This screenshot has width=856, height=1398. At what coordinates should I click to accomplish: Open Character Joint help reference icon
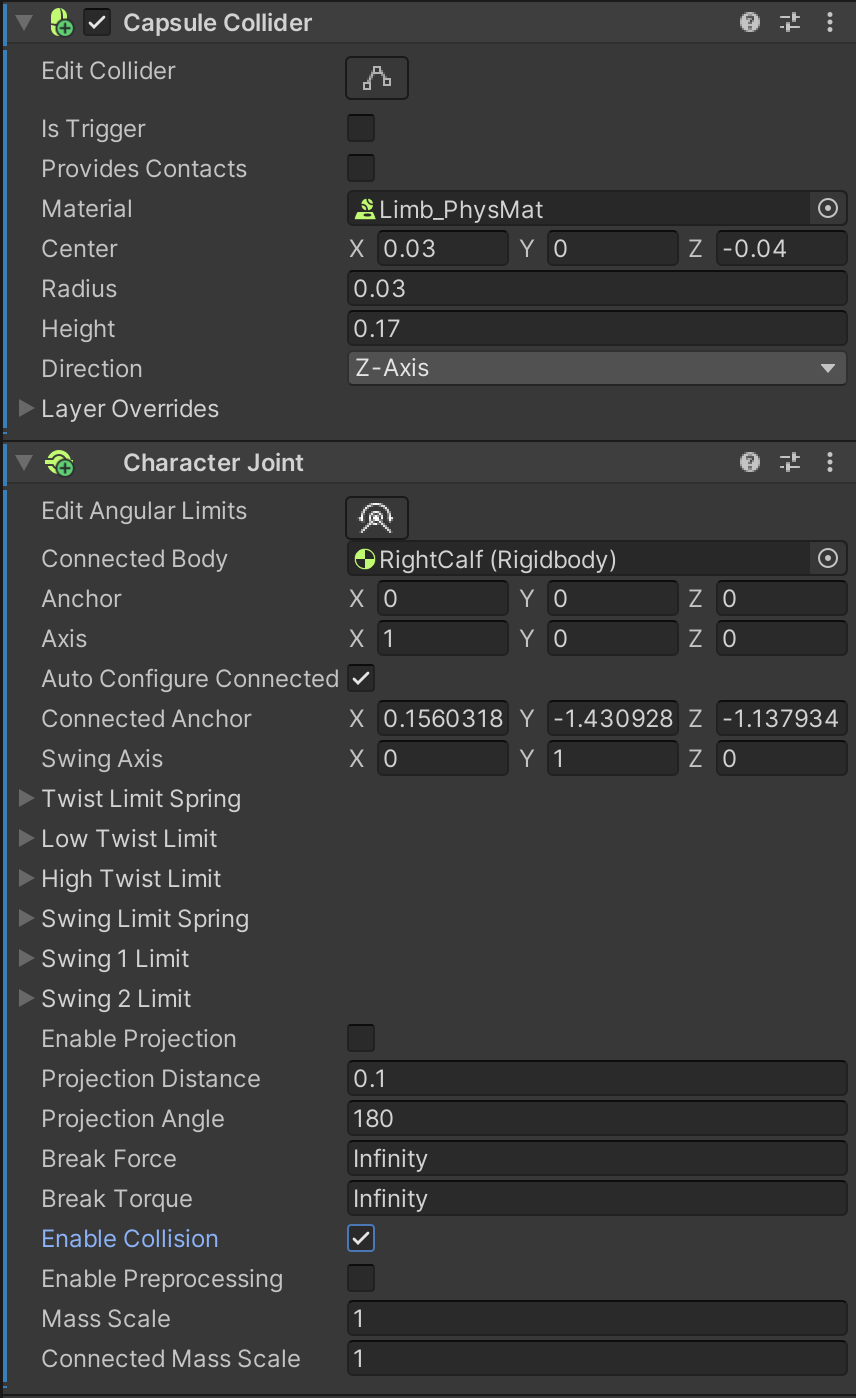pyautogui.click(x=750, y=462)
